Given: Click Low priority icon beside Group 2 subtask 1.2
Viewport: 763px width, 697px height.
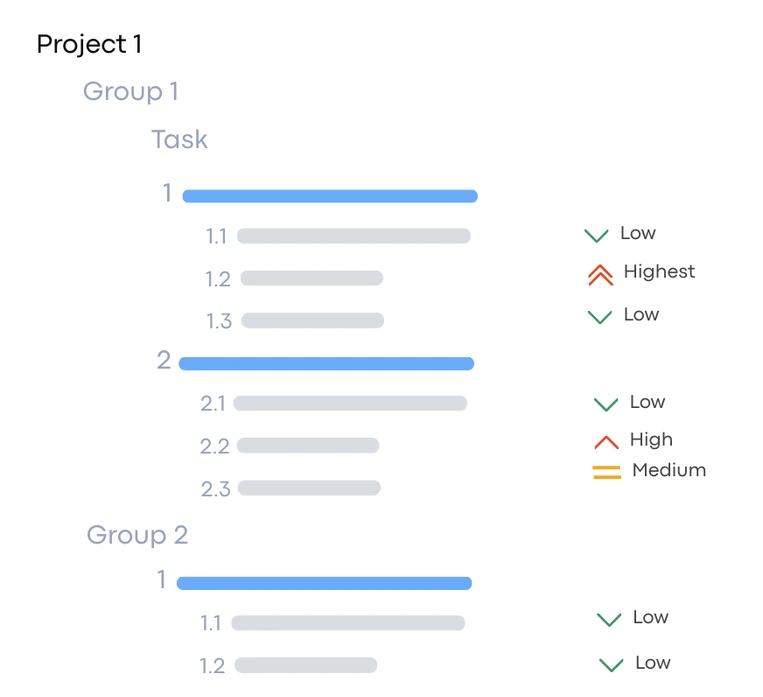Looking at the screenshot, I should coord(611,665).
